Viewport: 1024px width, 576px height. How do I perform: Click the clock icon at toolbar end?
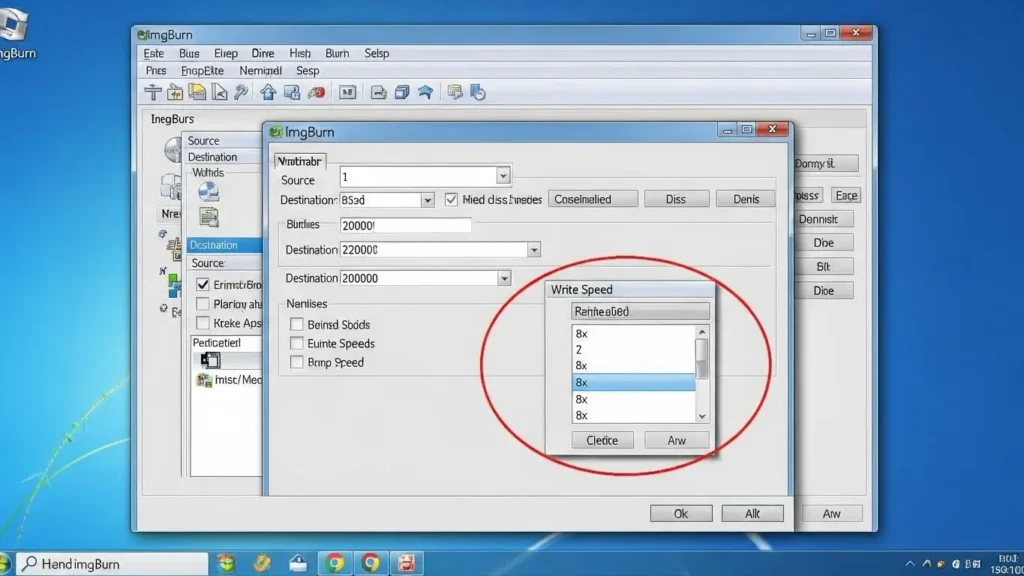[478, 93]
